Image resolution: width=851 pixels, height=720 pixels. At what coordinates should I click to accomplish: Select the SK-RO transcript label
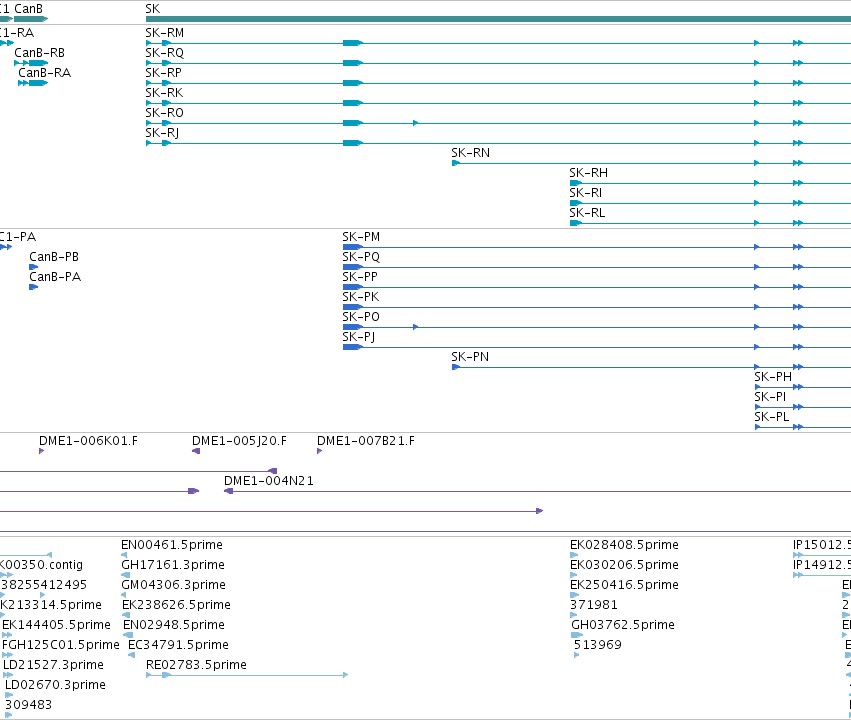164,113
